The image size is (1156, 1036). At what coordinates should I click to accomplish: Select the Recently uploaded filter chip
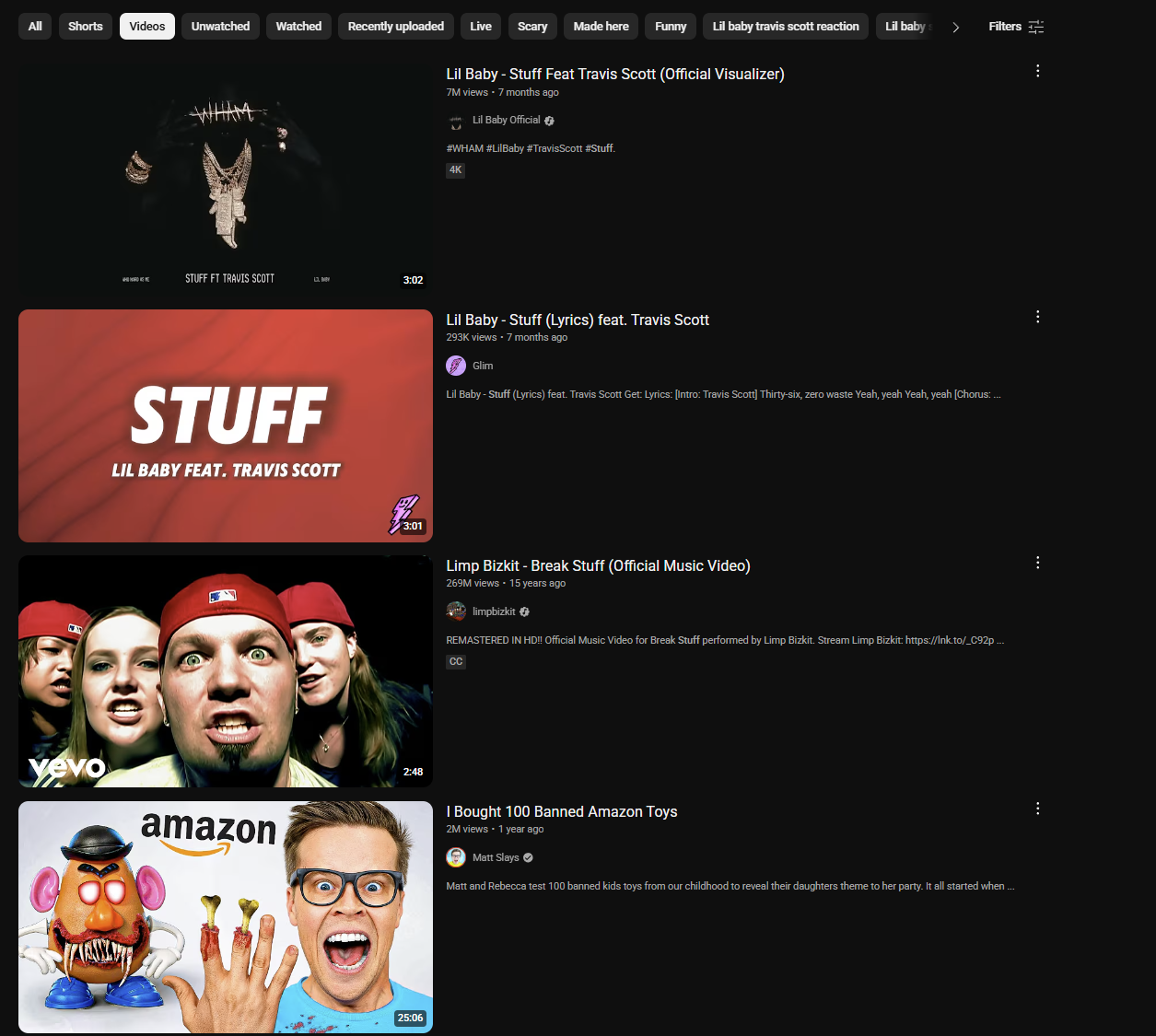pyautogui.click(x=396, y=27)
